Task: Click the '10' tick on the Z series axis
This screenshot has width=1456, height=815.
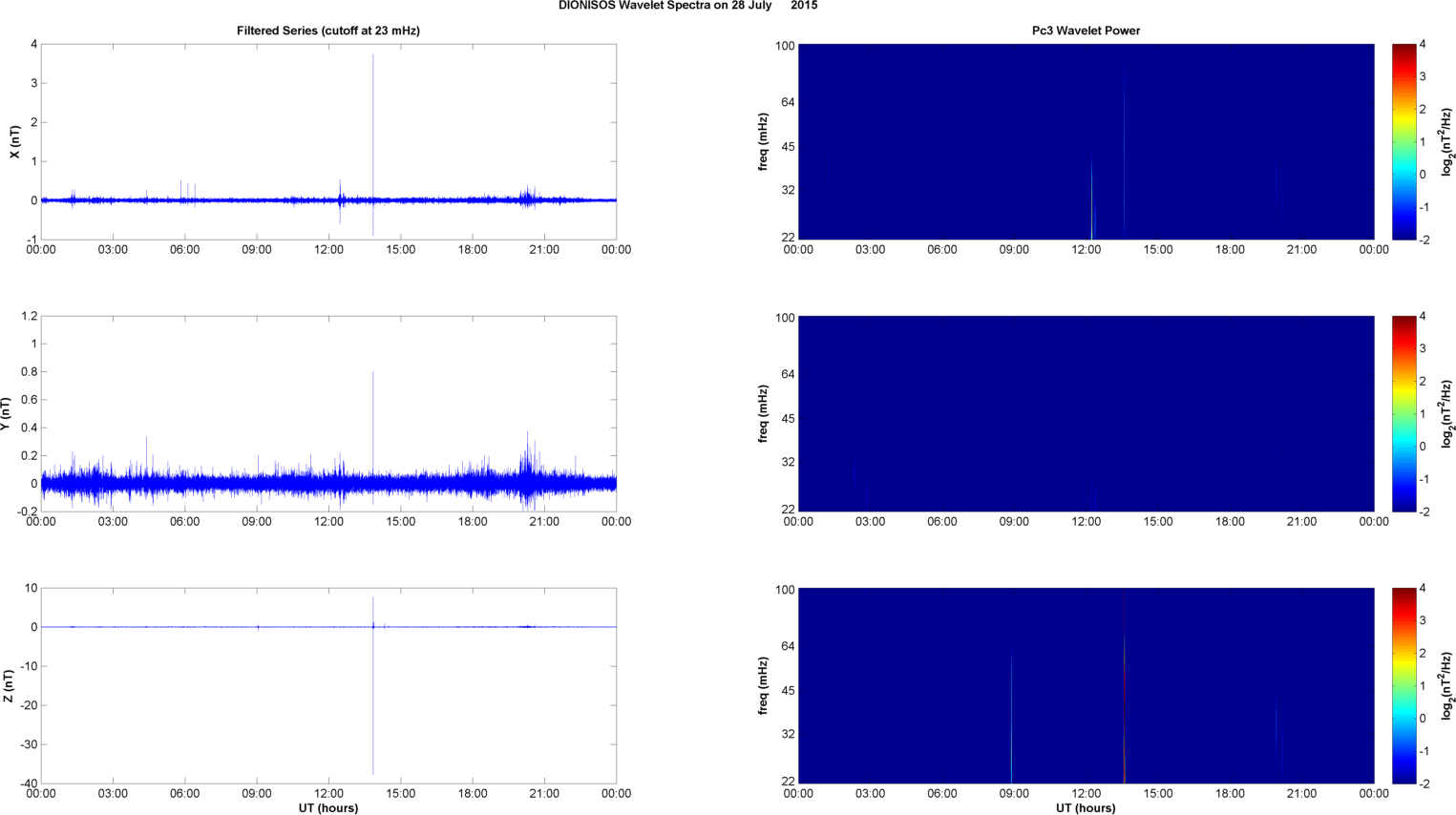Action: coord(31,588)
